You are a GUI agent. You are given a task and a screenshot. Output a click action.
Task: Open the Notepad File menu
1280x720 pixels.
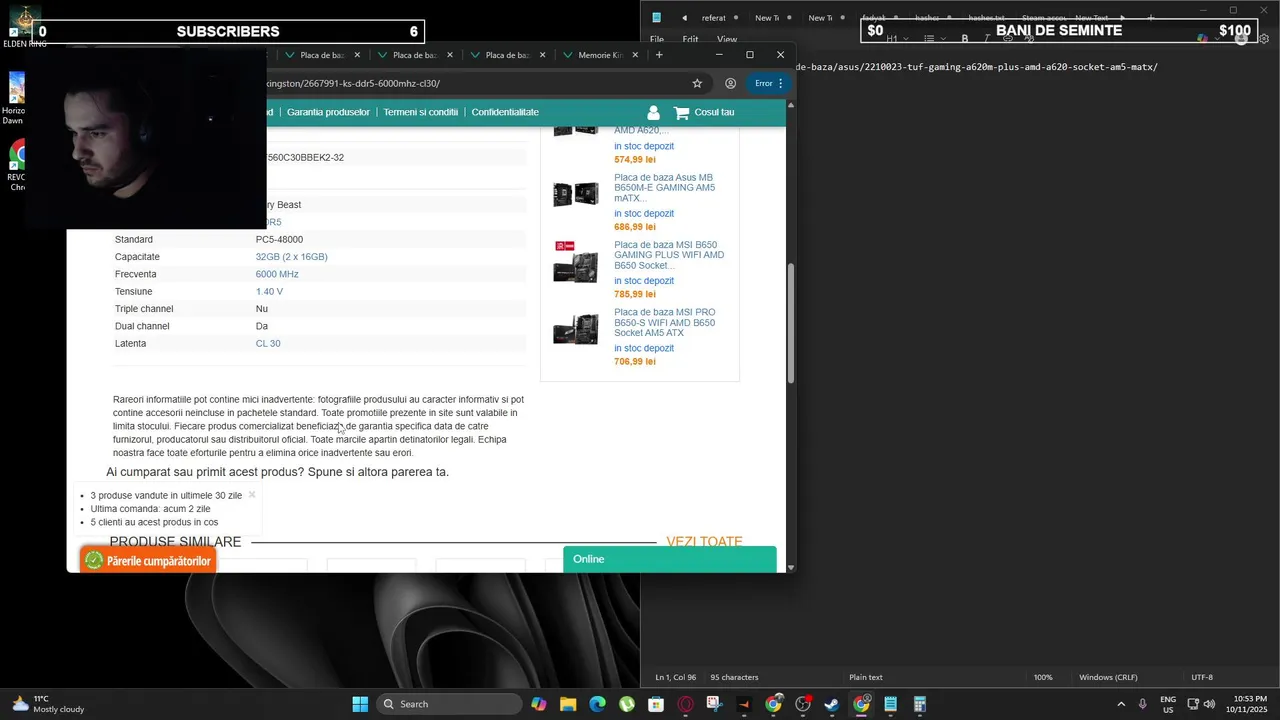click(657, 39)
